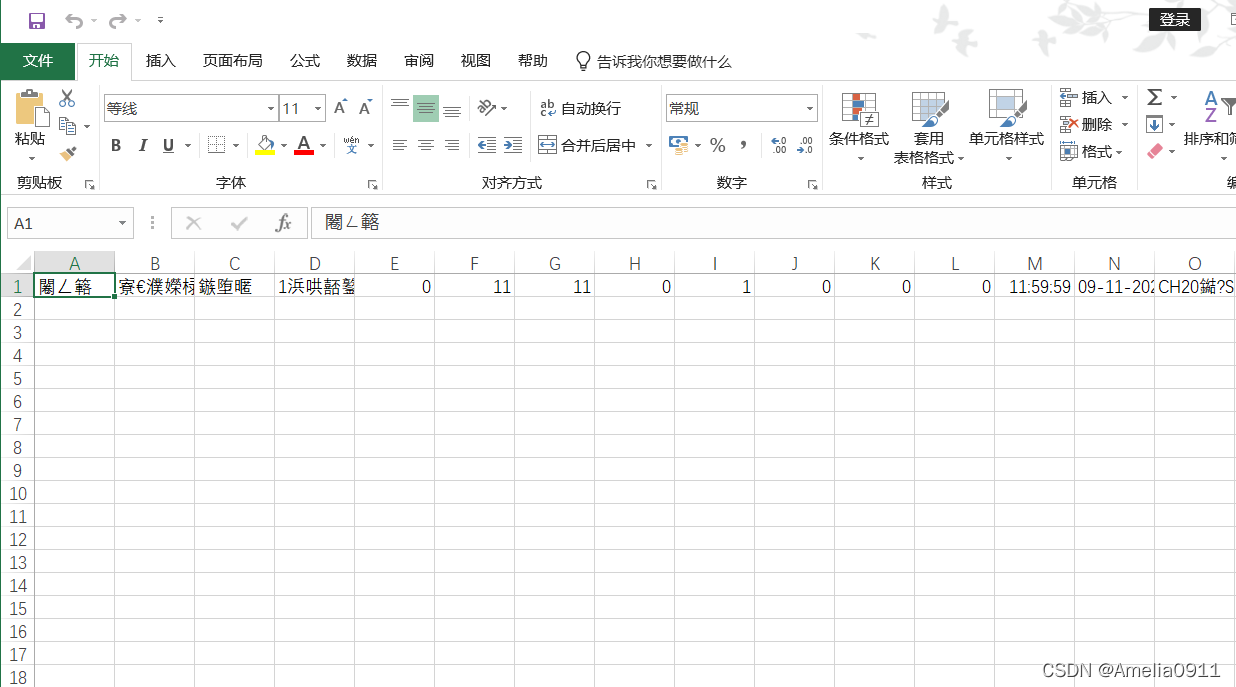Open the 常规 number format dropdown
This screenshot has width=1236, height=687.
click(808, 107)
